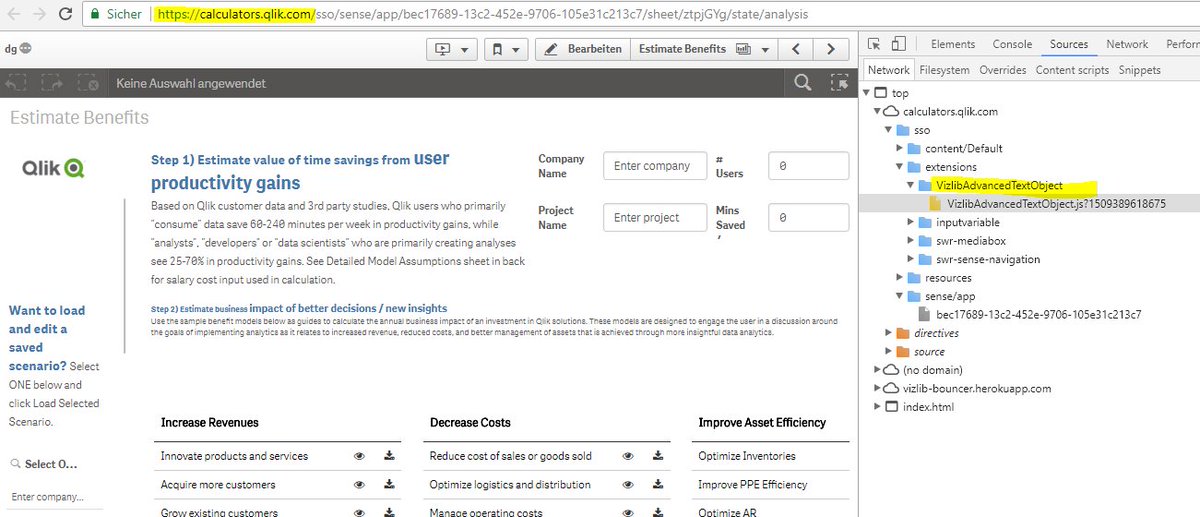Click the Enter company field
The image size is (1200, 517).
[x=655, y=166]
